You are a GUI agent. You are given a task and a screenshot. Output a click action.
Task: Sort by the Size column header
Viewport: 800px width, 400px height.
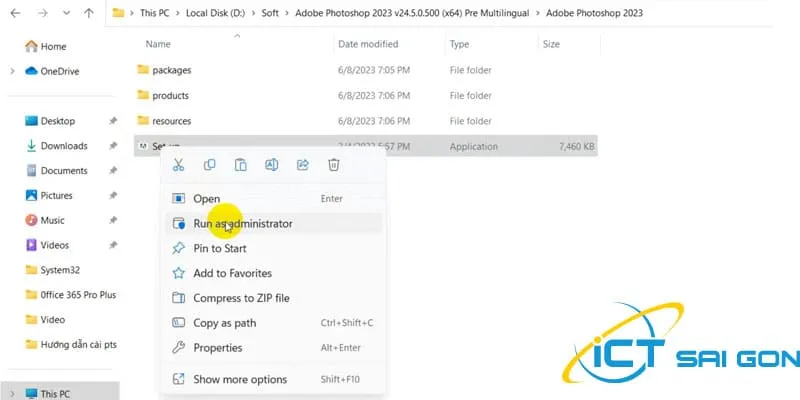click(551, 44)
